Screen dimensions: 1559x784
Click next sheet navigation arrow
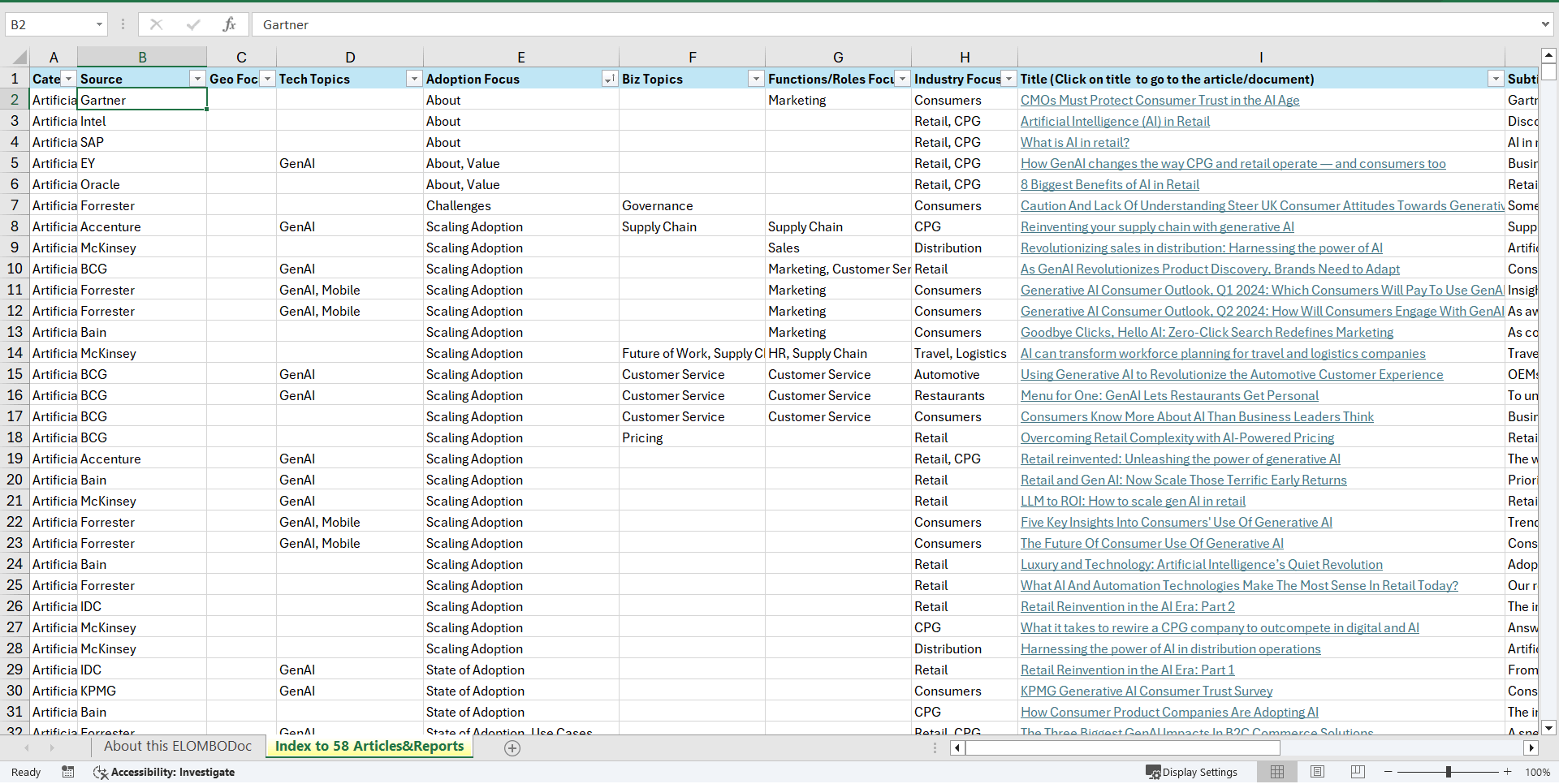(52, 747)
